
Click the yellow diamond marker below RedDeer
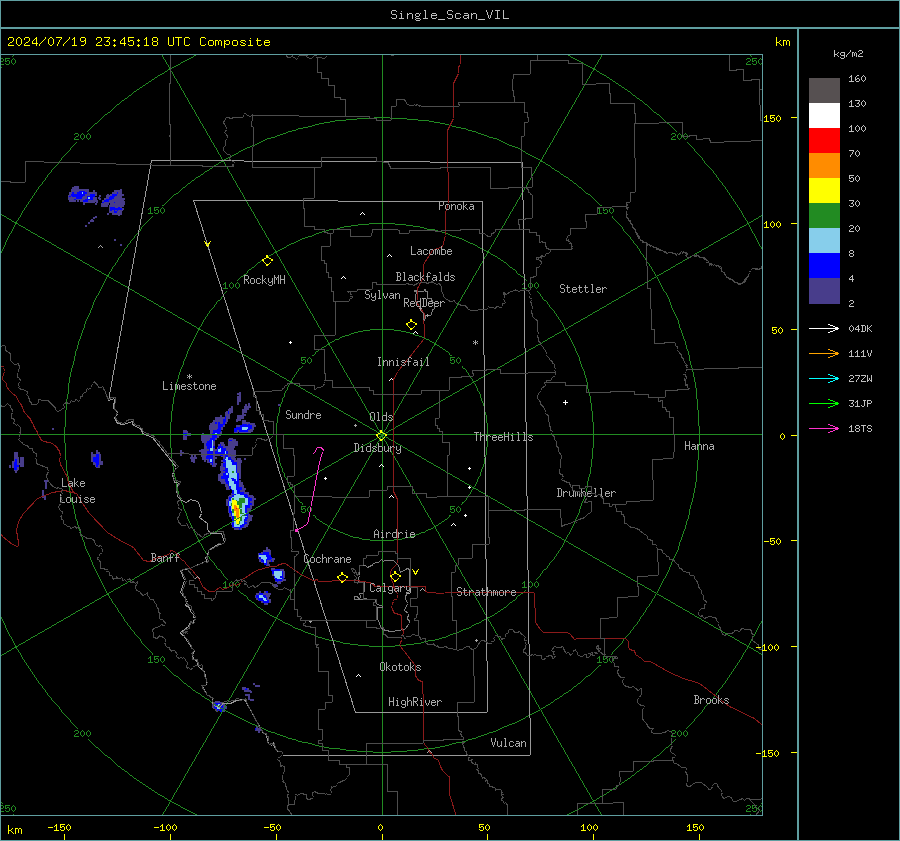412,325
